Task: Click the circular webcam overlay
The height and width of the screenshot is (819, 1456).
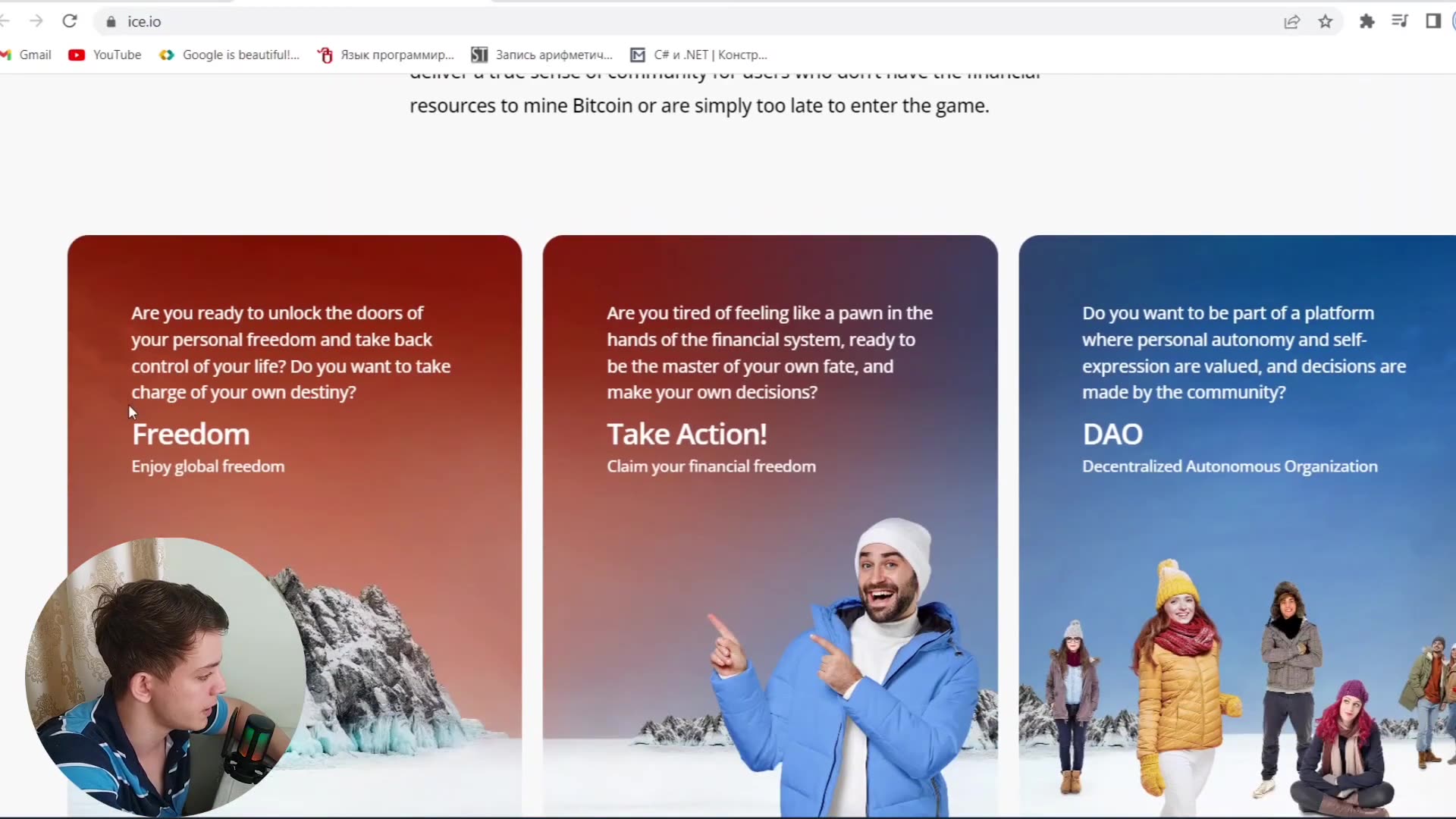Action: tap(165, 676)
